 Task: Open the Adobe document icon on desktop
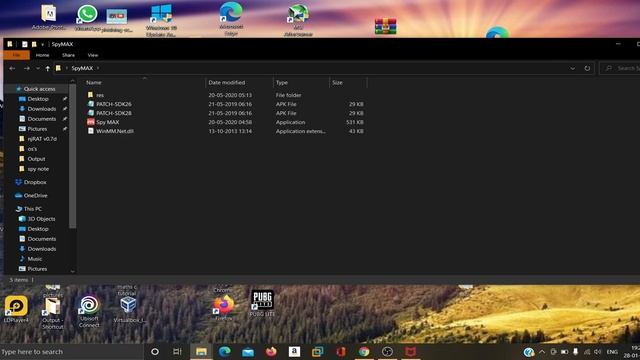coord(49,18)
